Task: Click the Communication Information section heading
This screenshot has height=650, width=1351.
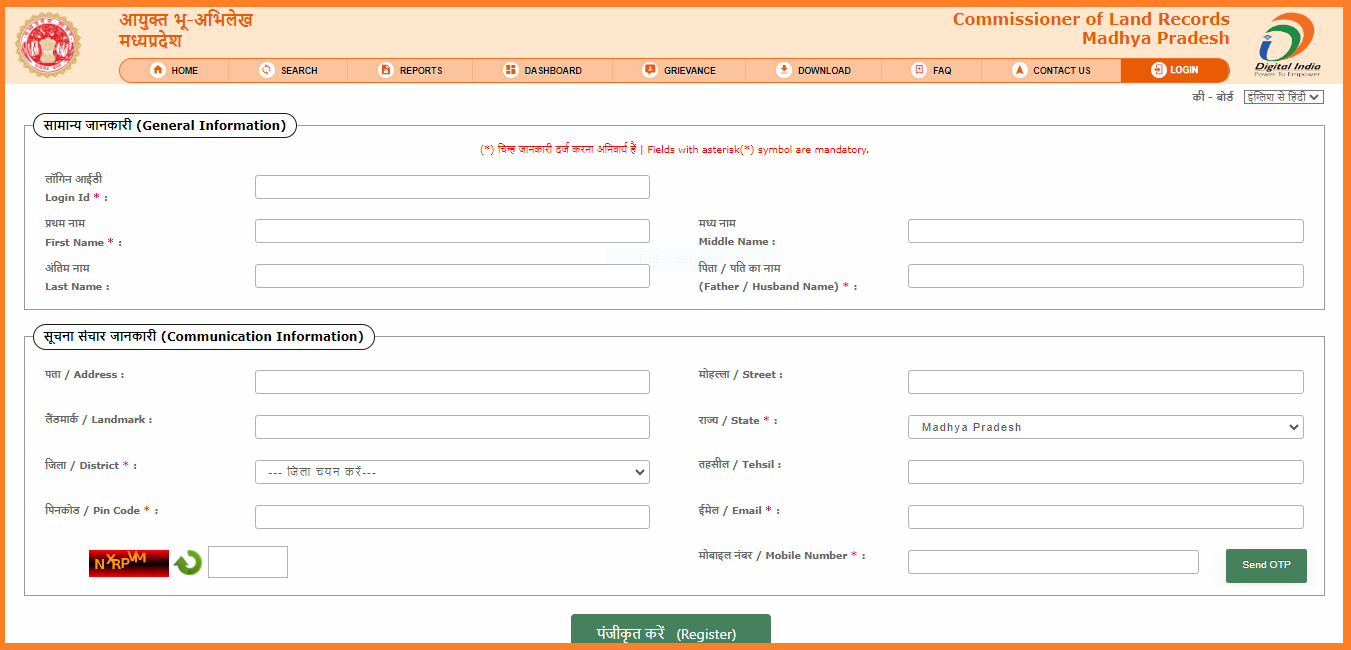Action: tap(204, 337)
